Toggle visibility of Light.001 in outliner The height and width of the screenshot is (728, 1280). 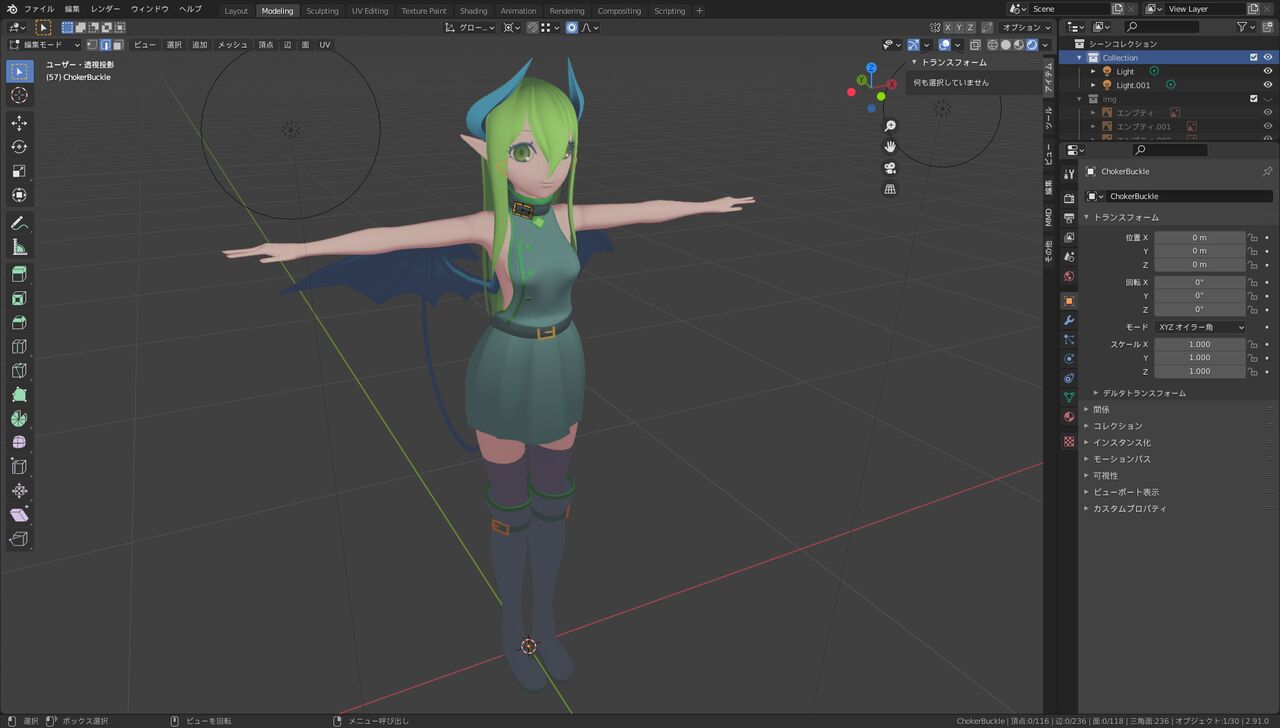1268,85
